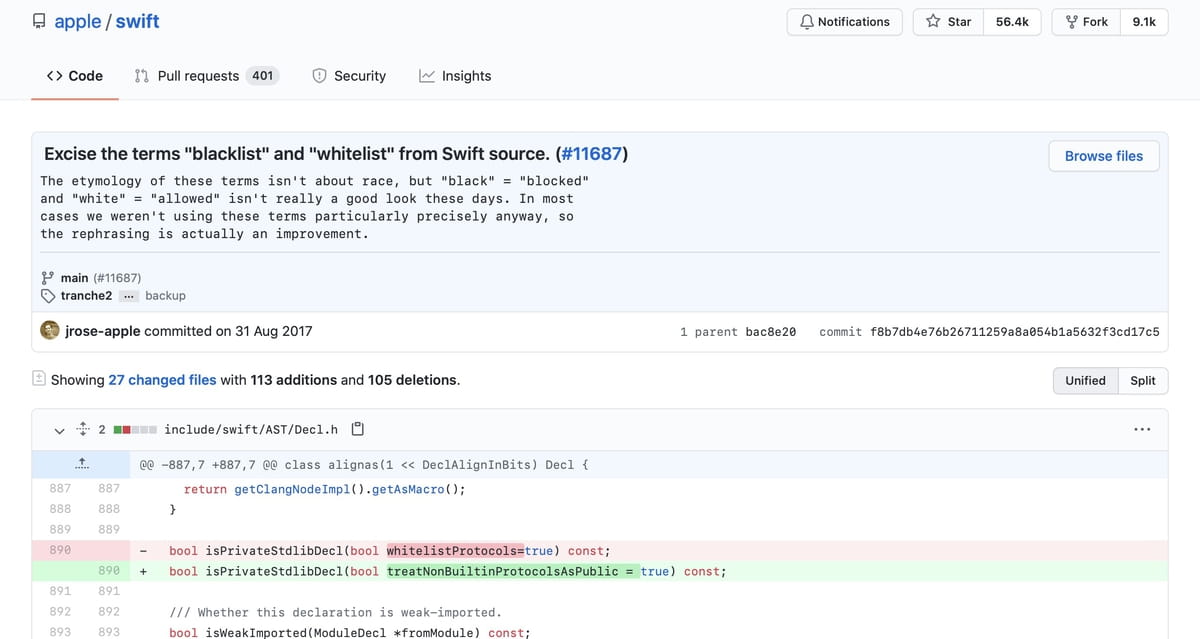Screen dimensions: 1200x639
Task: Switch to the Insights tab
Action: [x=455, y=76]
